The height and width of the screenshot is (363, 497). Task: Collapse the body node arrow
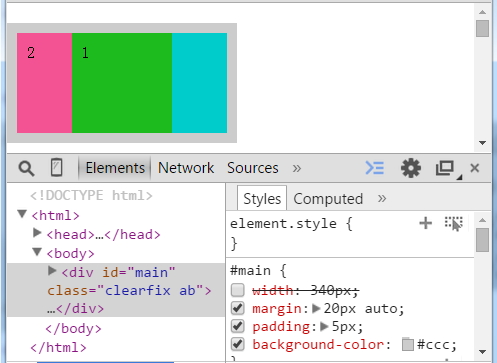[37, 252]
